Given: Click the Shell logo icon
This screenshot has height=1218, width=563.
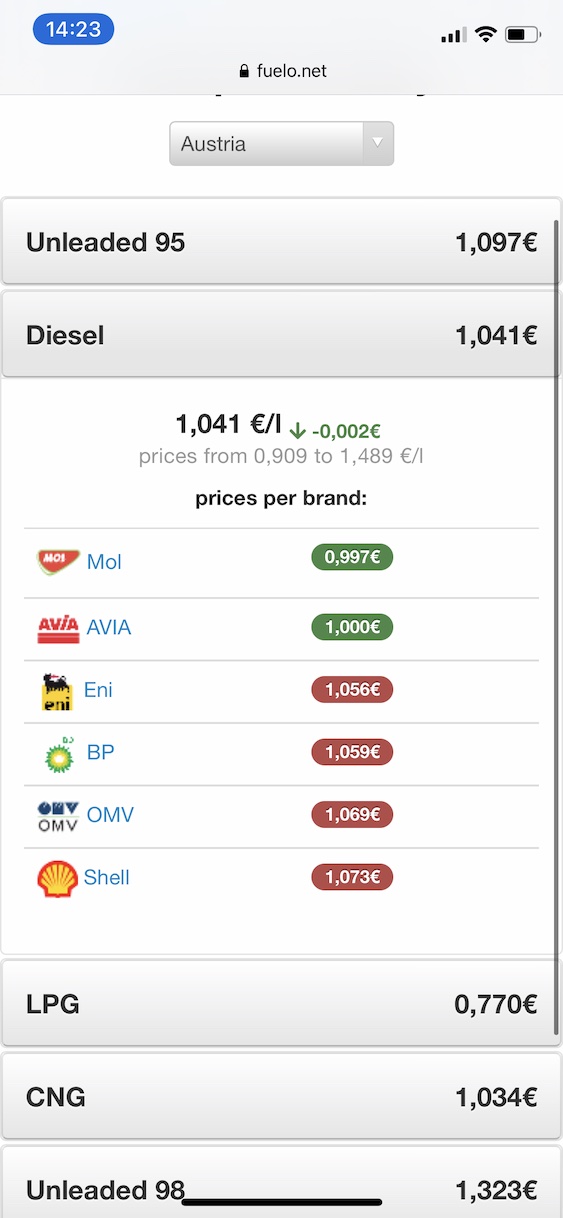Looking at the screenshot, I should coord(58,878).
